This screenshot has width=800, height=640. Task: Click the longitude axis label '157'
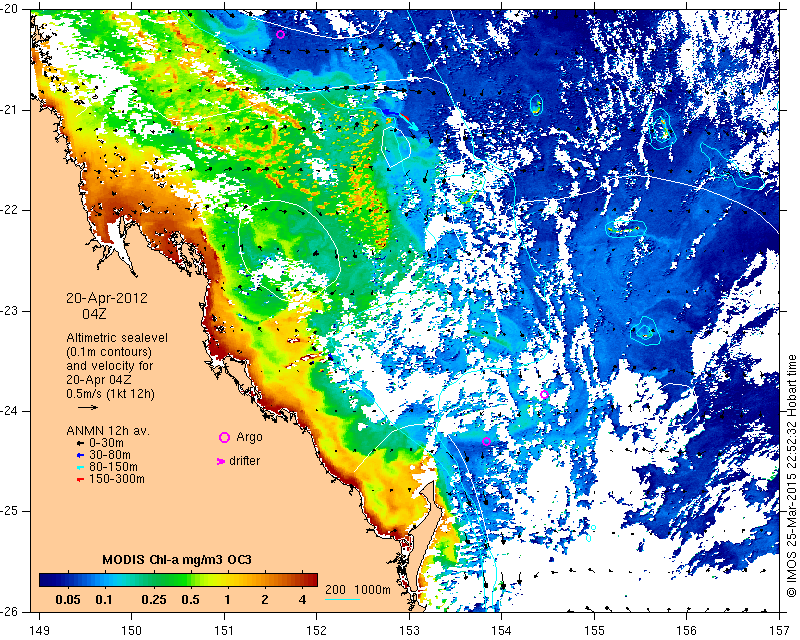[779, 631]
